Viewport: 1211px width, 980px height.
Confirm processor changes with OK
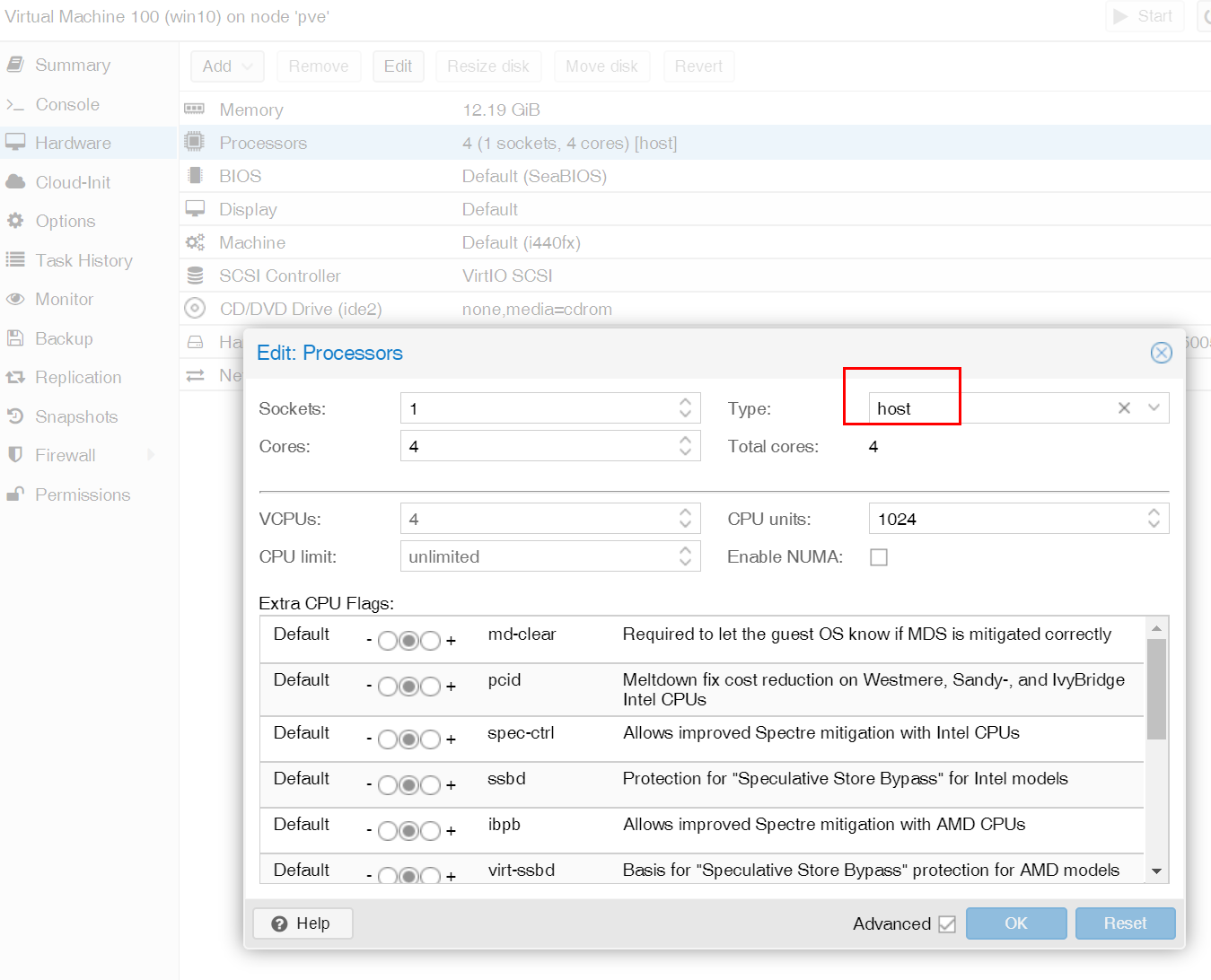coord(1015,923)
